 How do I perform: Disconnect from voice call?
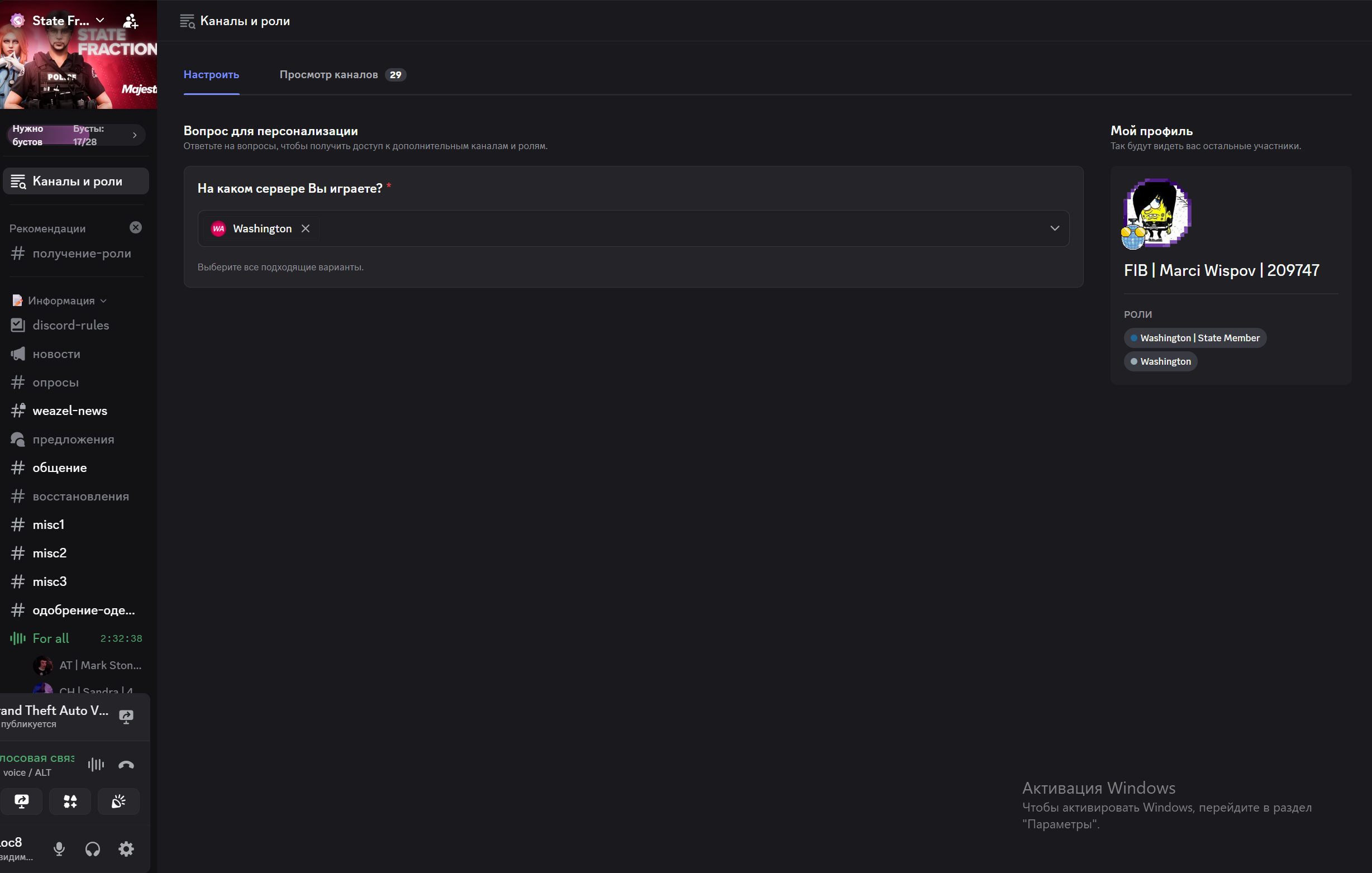click(x=126, y=765)
